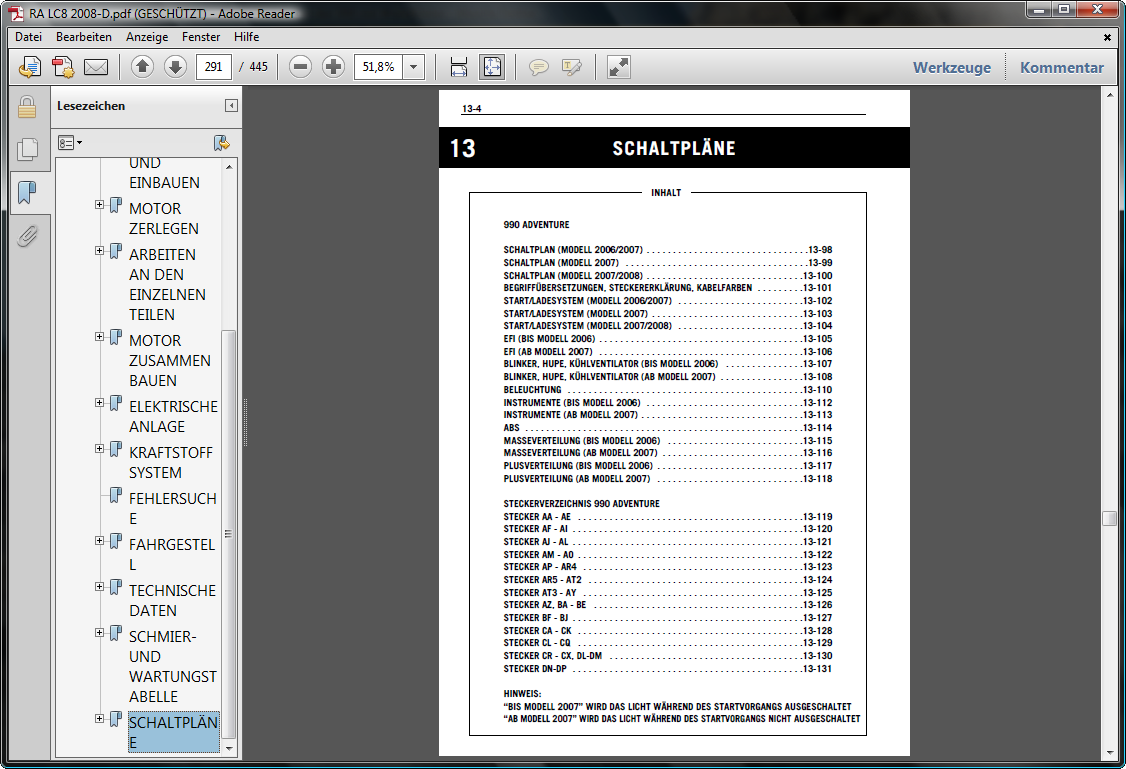This screenshot has width=1126, height=769.
Task: Click the email envelope icon in toolbar
Action: pos(95,67)
